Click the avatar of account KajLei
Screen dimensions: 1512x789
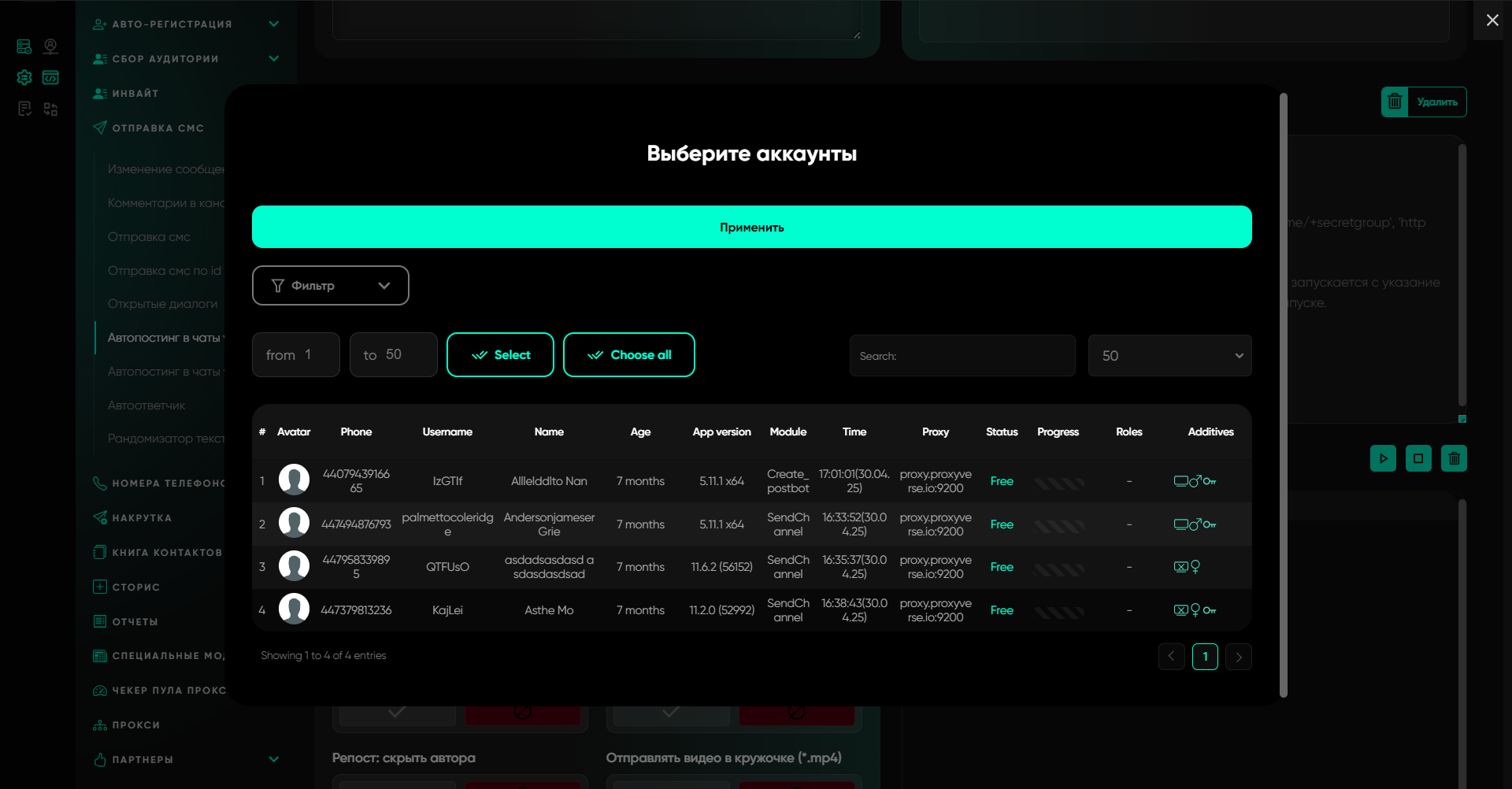point(294,609)
